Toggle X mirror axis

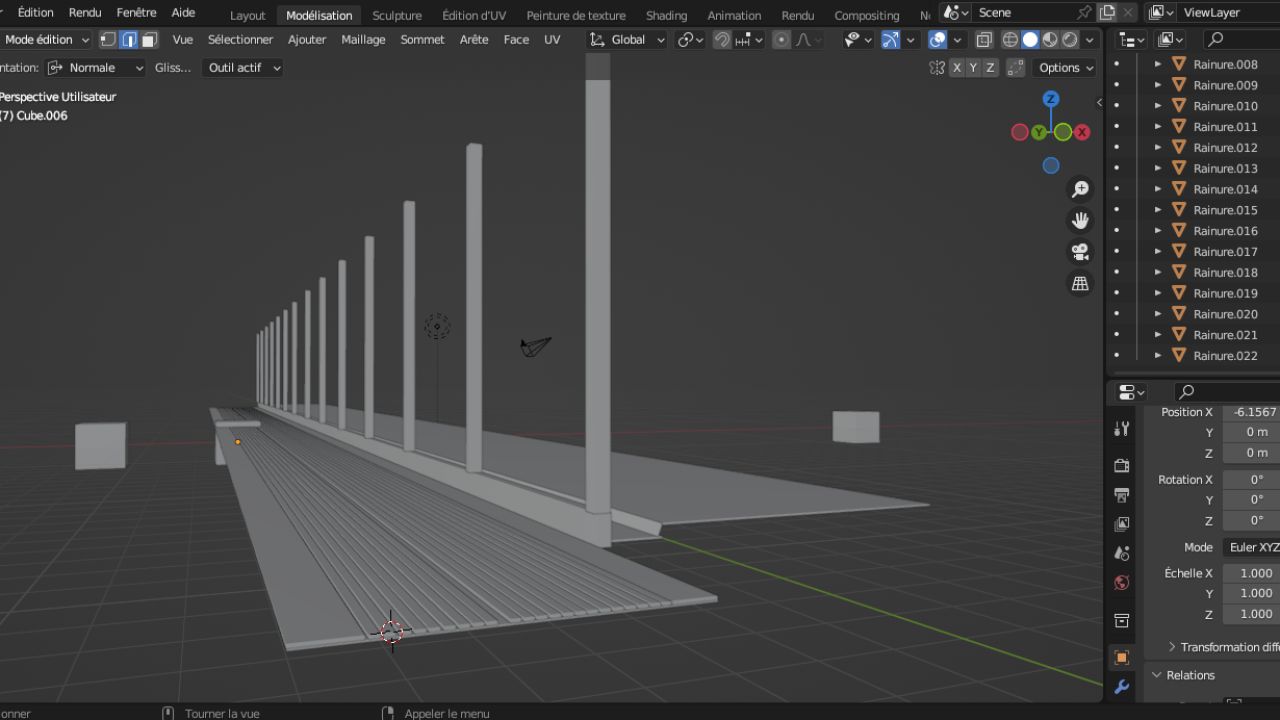[957, 68]
